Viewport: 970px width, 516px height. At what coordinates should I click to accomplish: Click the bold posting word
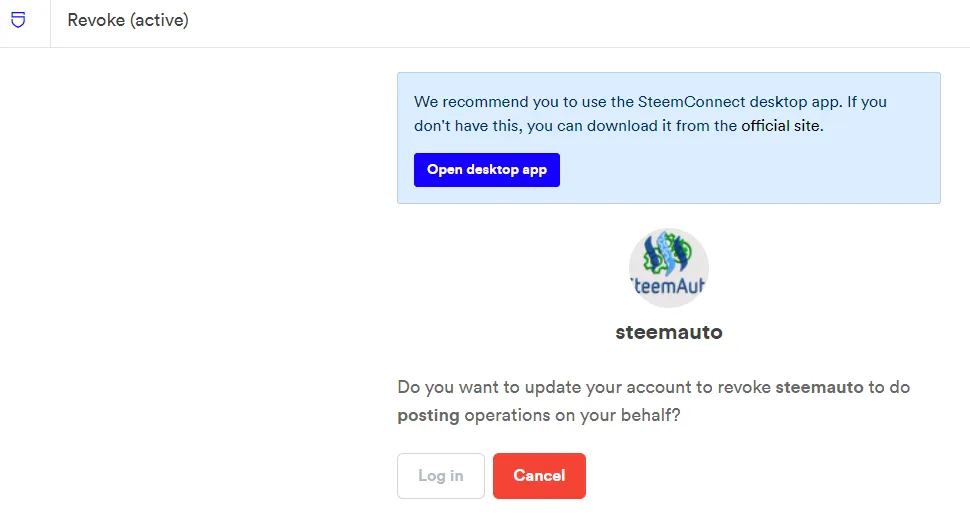[x=428, y=415]
